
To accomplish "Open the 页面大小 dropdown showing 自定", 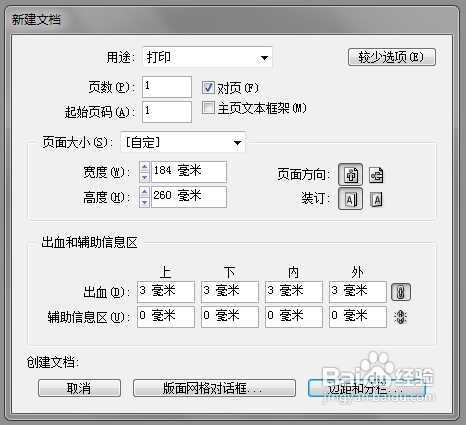I will [183, 142].
